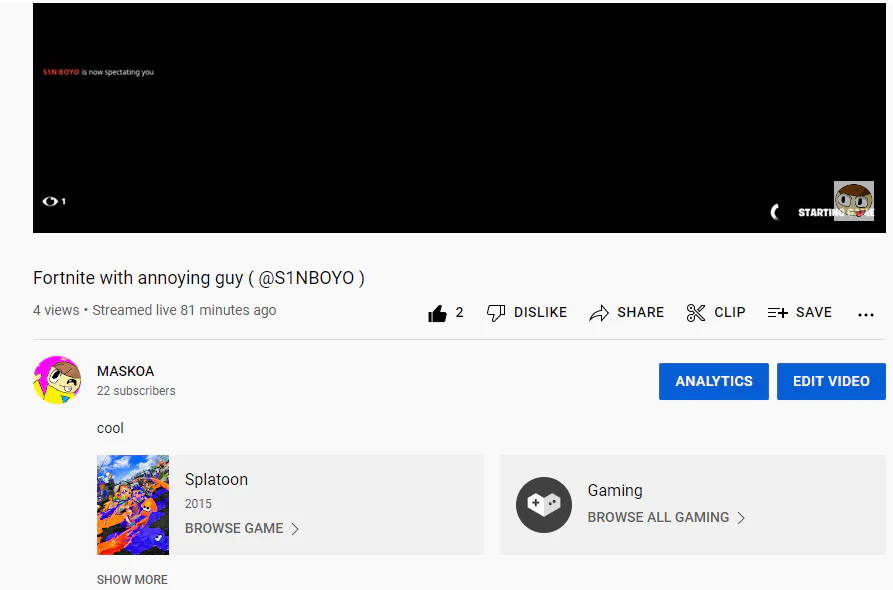This screenshot has width=893, height=590.
Task: Click the Splatoon 2015 year text
Action: point(198,504)
